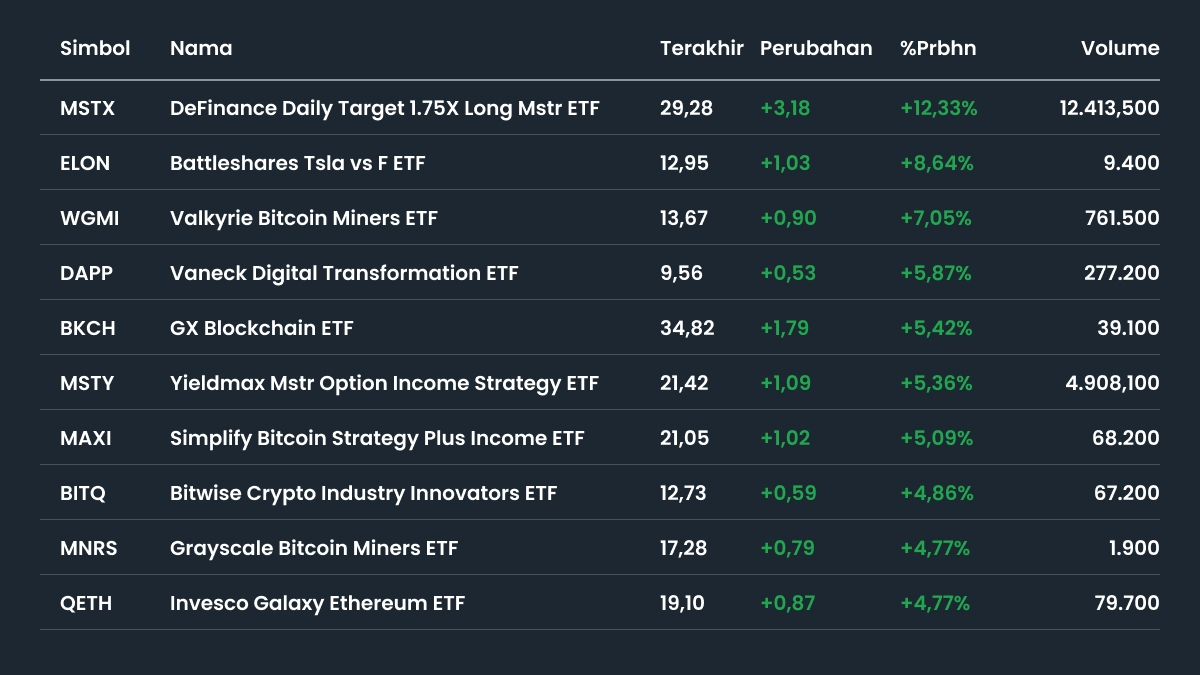This screenshot has height=675, width=1200.
Task: Open Valkyrie Bitcoin Miners ETF
Action: 304,218
